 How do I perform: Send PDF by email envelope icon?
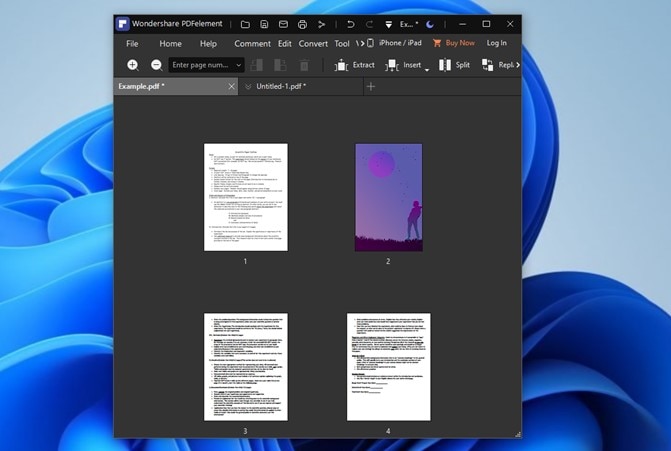pos(283,24)
